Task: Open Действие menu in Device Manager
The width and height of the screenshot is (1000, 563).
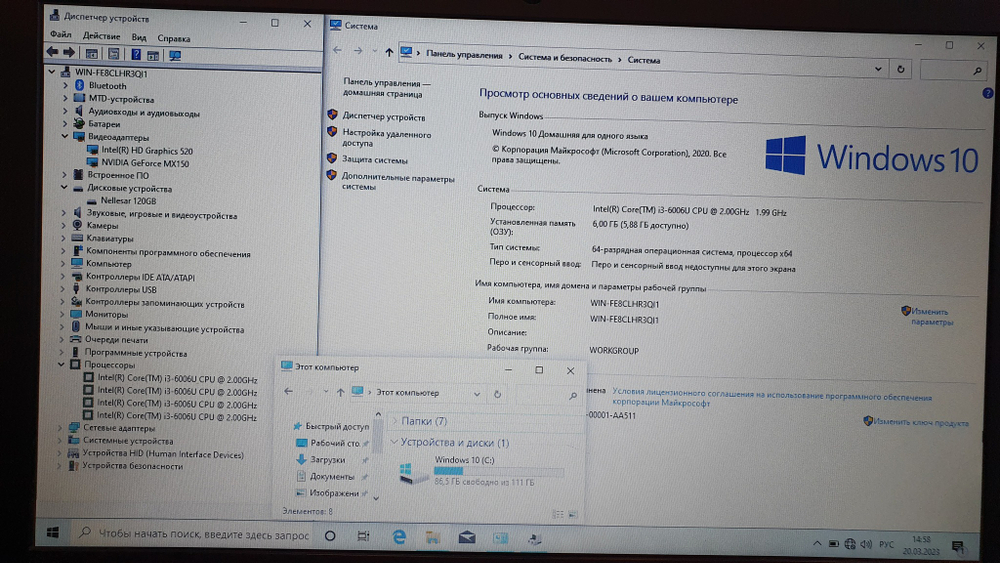Action: [101, 36]
